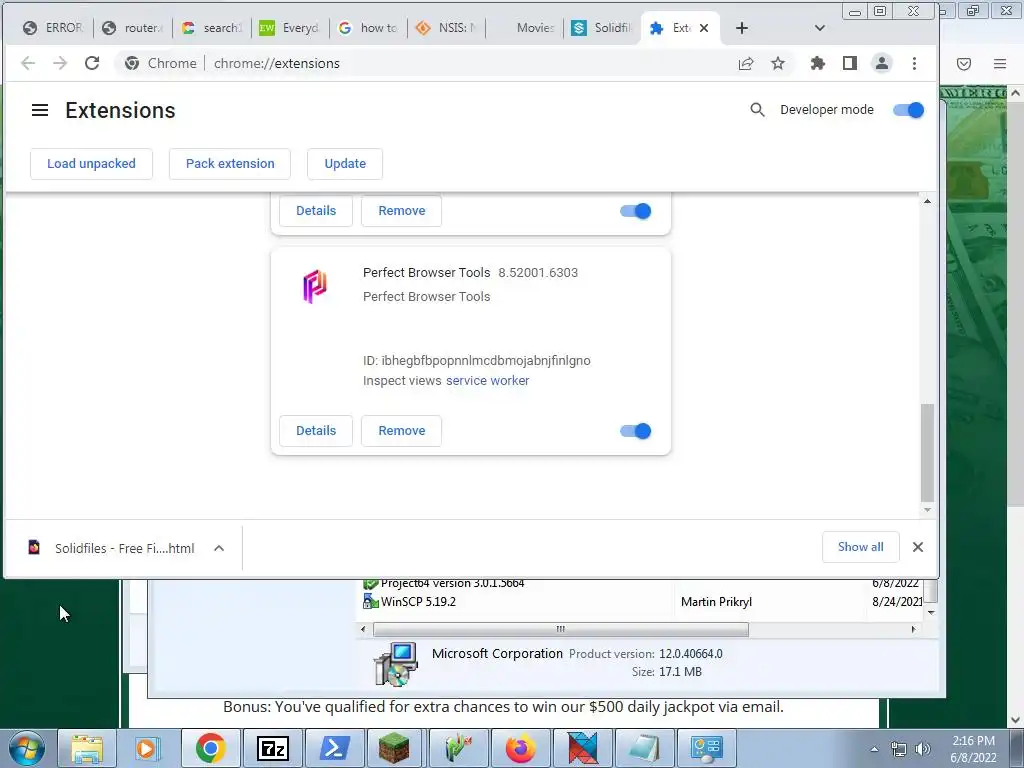Open Minecraft block icon in taskbar
1024x768 pixels.
[394, 748]
